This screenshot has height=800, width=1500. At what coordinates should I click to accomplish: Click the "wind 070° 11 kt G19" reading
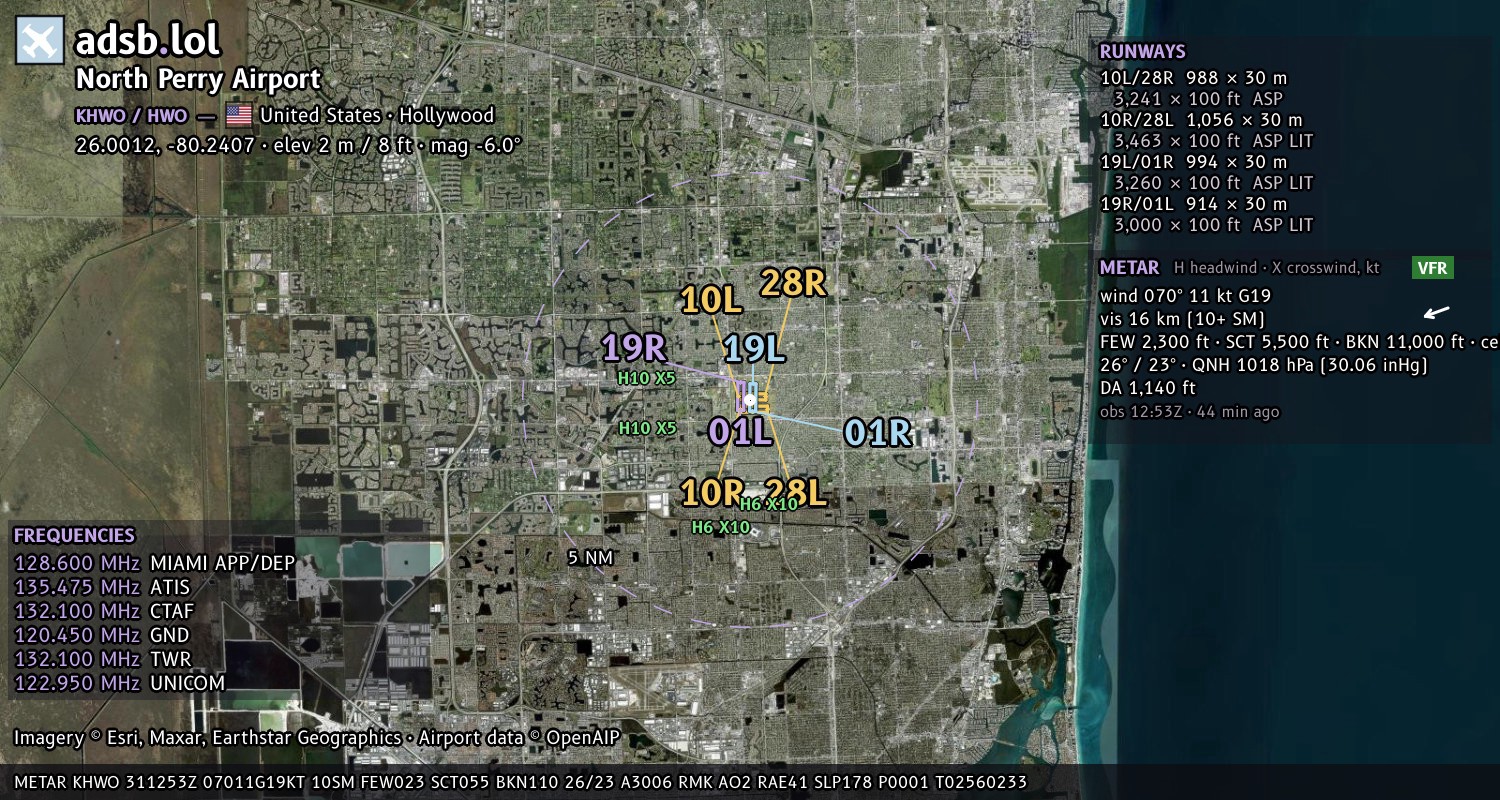click(x=1185, y=296)
